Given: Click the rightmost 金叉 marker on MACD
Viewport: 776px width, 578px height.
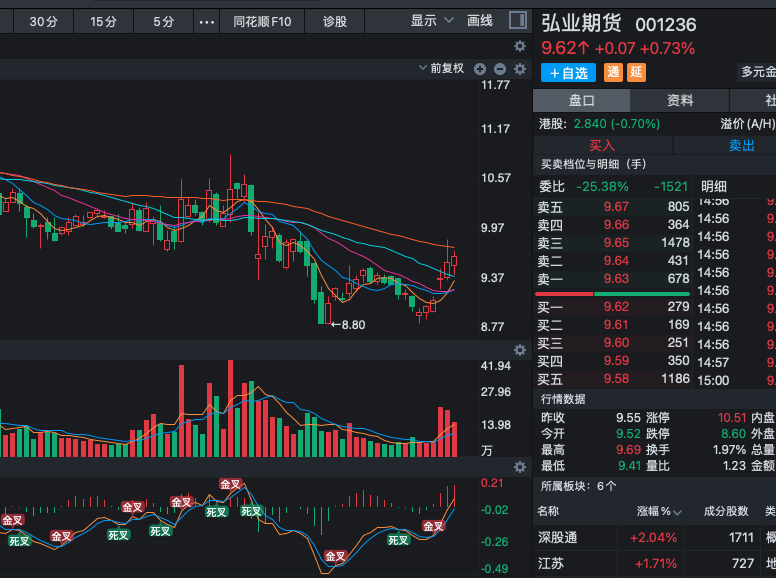Looking at the screenshot, I should 434,526.
